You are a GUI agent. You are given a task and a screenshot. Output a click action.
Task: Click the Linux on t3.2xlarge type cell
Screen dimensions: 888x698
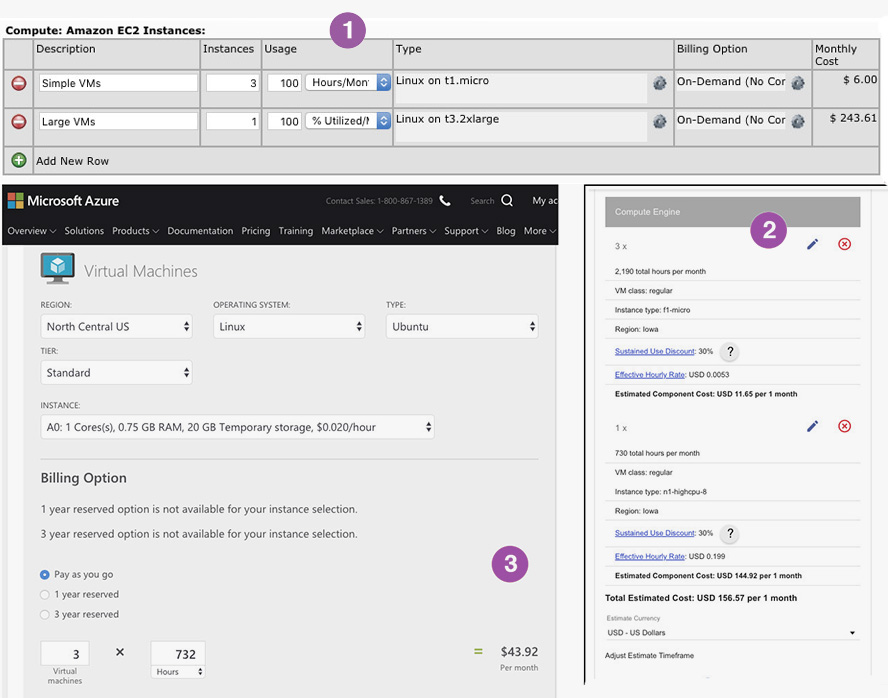coord(521,127)
